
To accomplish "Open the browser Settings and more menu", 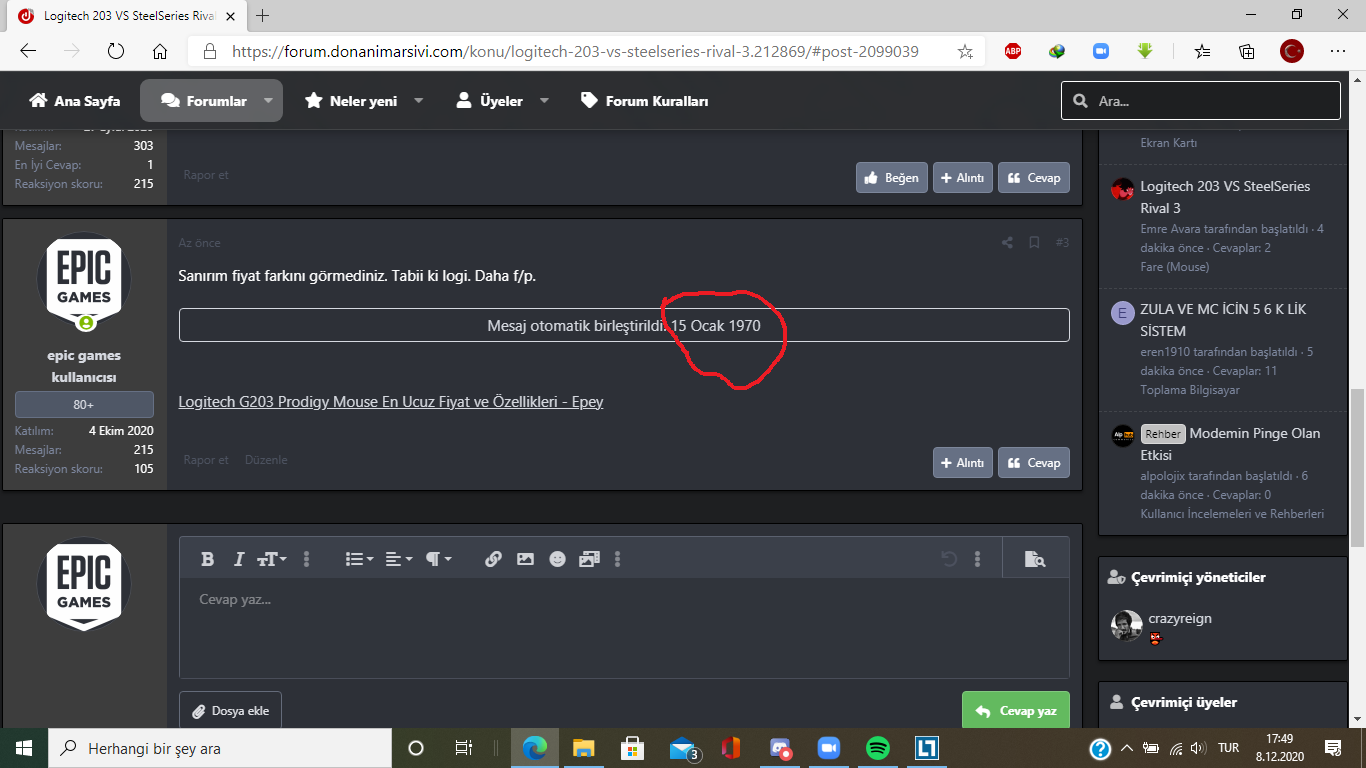I will pos(1338,51).
